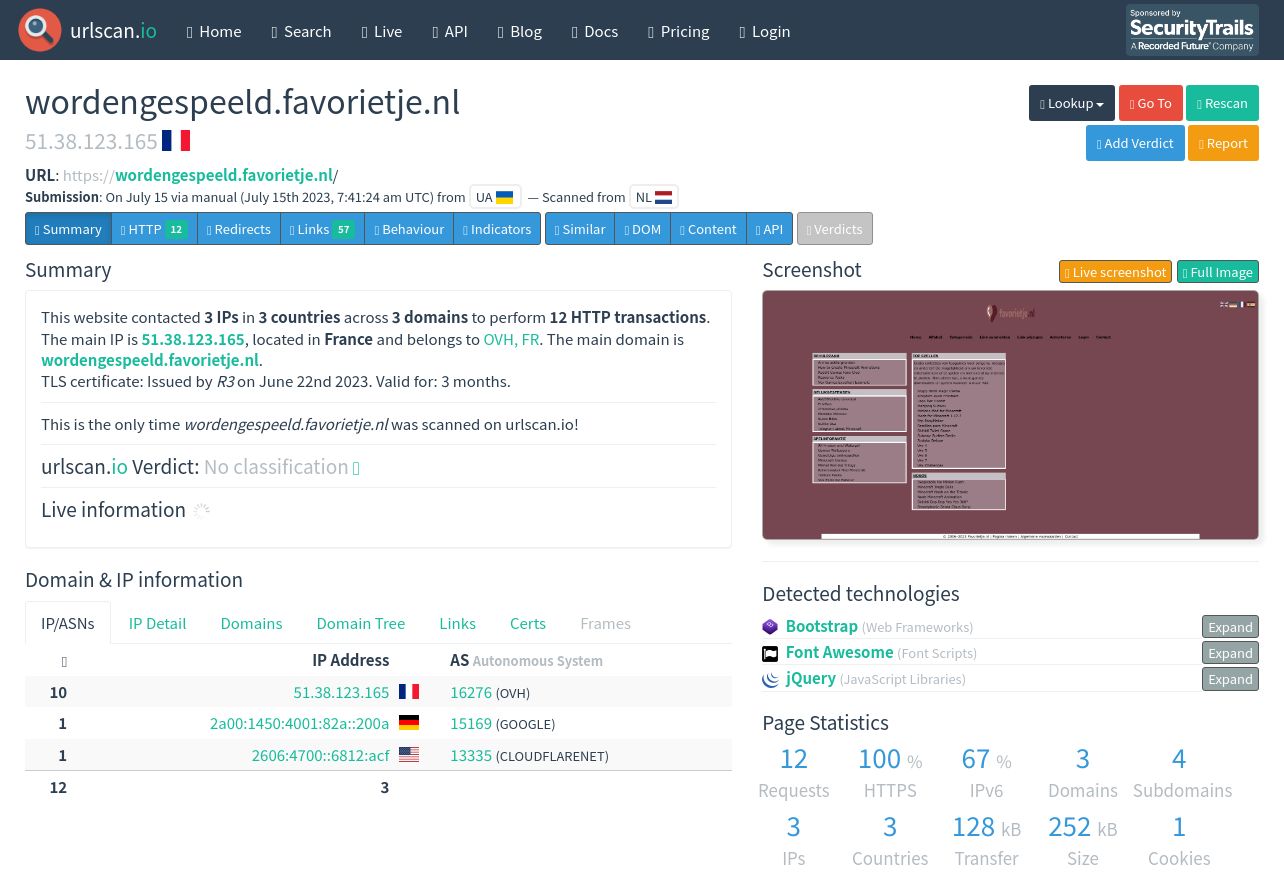Click the Bootstrap technology link
The image size is (1284, 879).
click(821, 626)
